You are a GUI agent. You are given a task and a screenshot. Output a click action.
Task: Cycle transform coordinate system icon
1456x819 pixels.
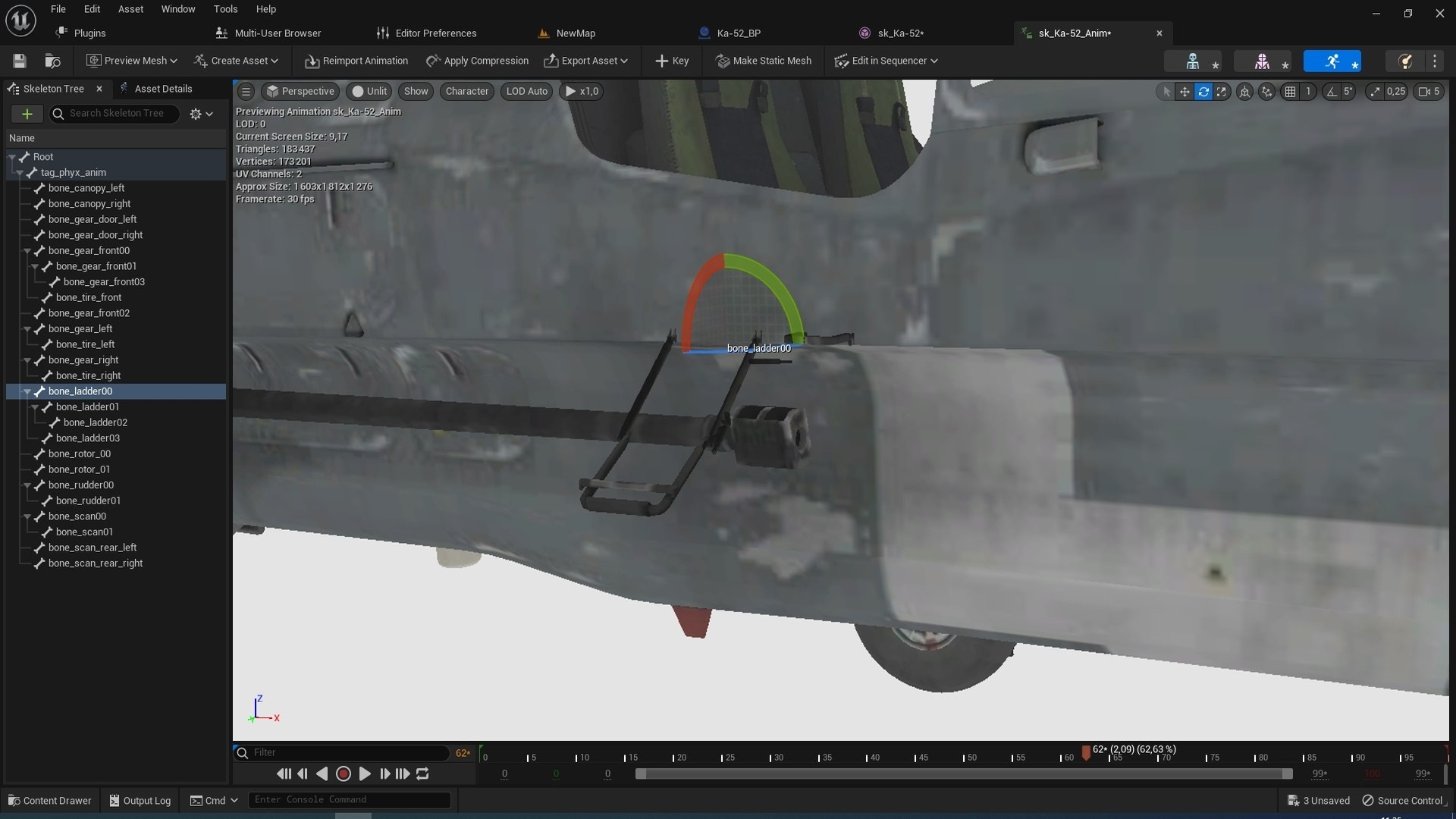[x=1244, y=91]
